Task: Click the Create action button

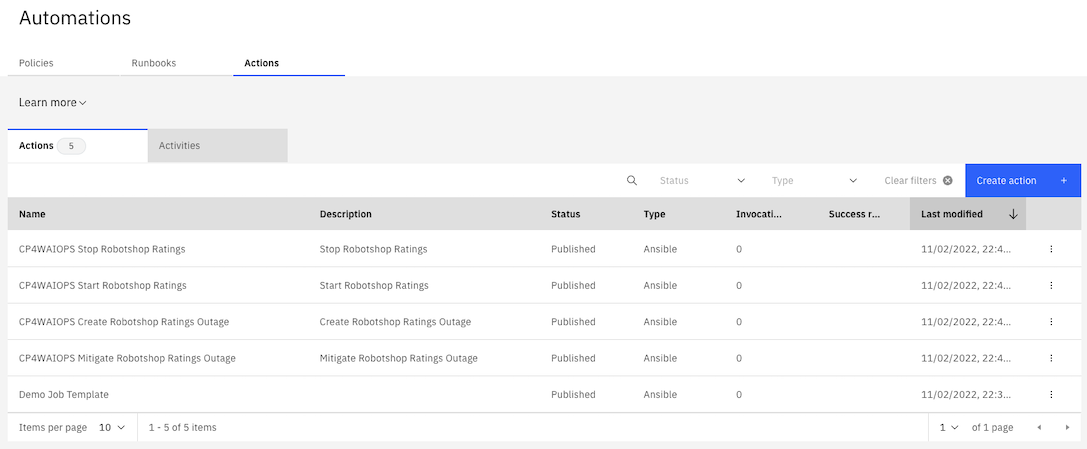Action: pyautogui.click(x=1022, y=181)
